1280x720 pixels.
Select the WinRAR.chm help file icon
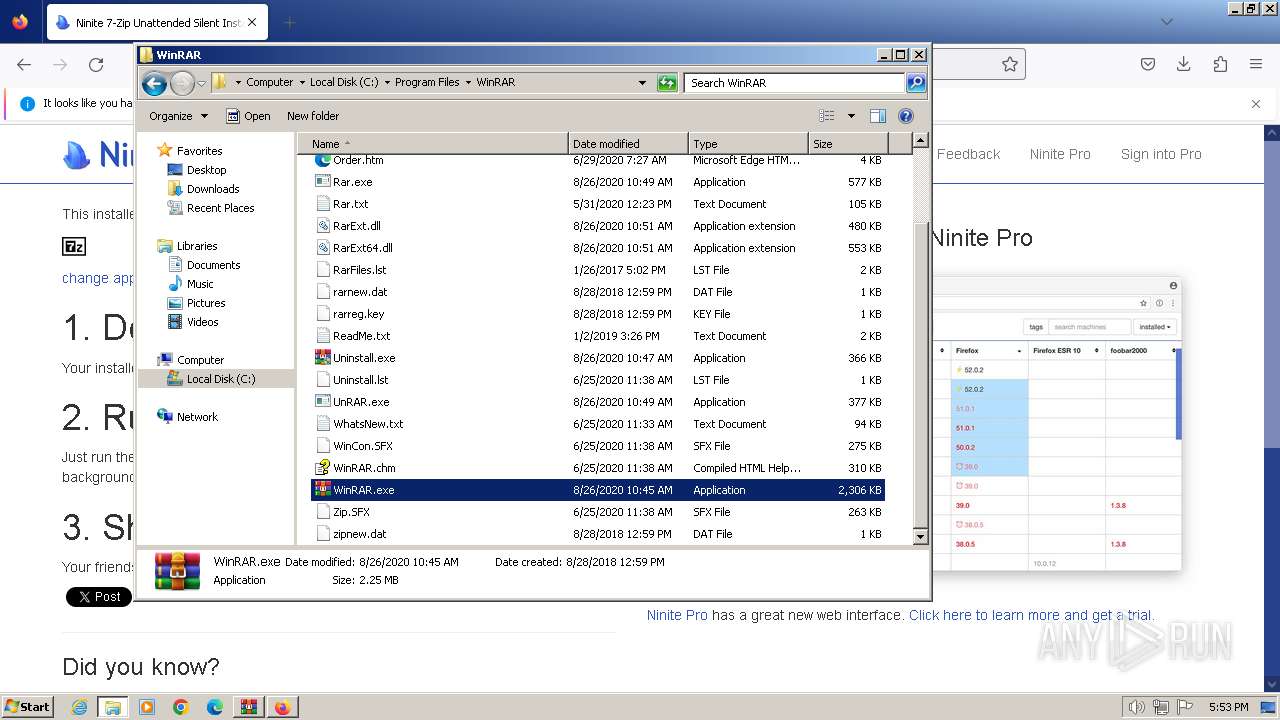pyautogui.click(x=322, y=468)
